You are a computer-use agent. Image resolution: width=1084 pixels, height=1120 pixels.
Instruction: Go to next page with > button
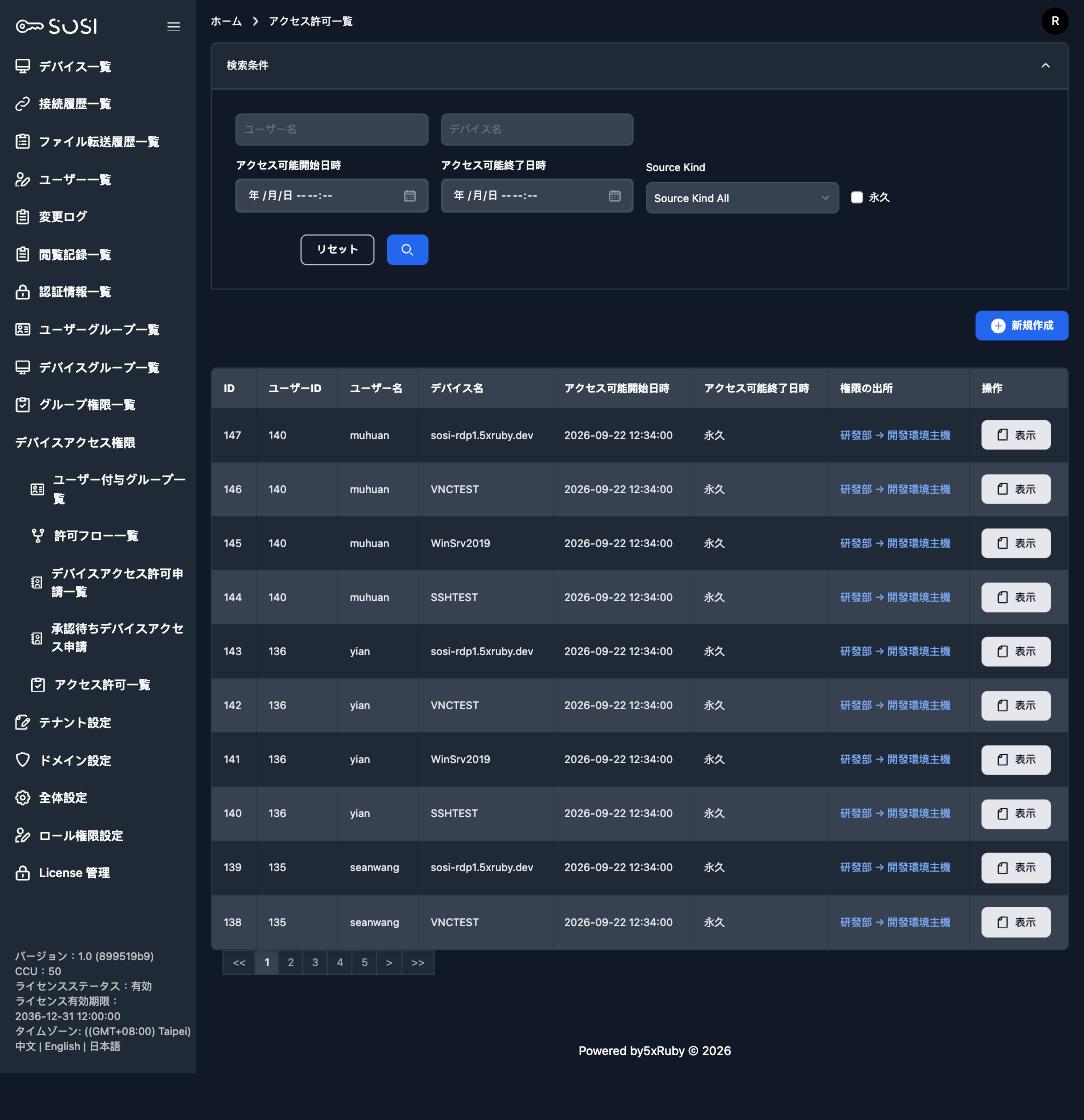pos(389,962)
